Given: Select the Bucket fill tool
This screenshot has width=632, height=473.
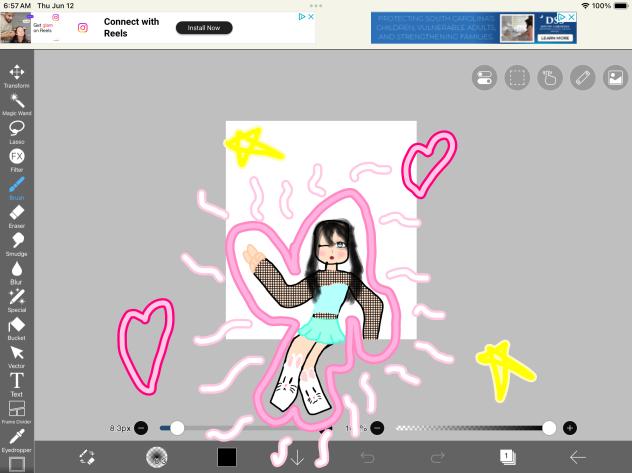Looking at the screenshot, I should tap(17, 328).
